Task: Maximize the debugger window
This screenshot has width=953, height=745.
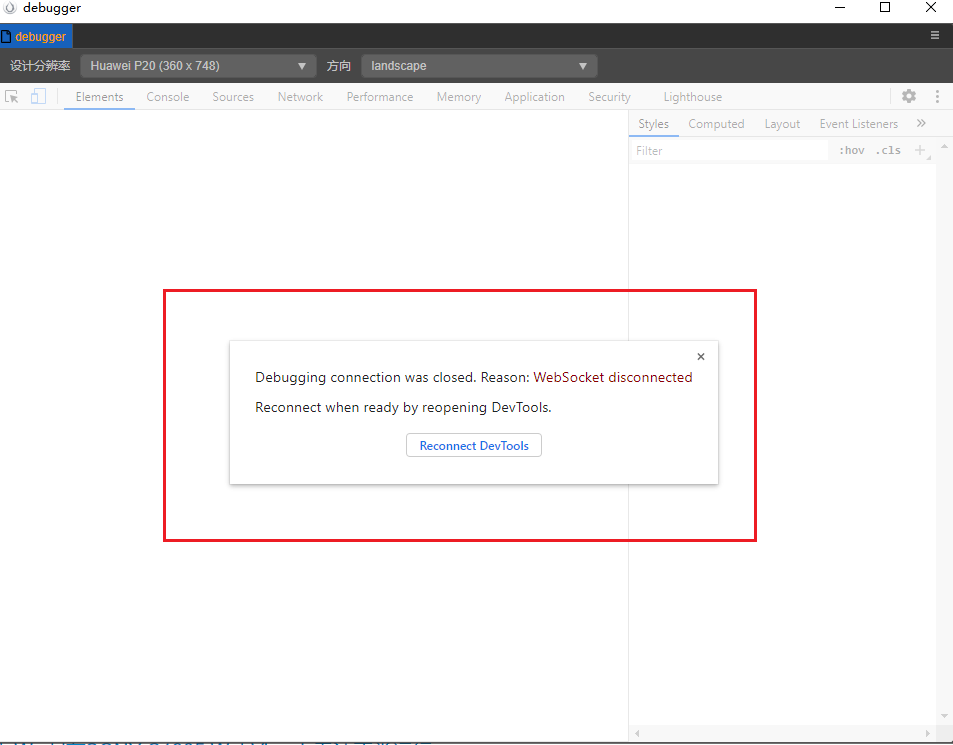Action: [x=885, y=7]
